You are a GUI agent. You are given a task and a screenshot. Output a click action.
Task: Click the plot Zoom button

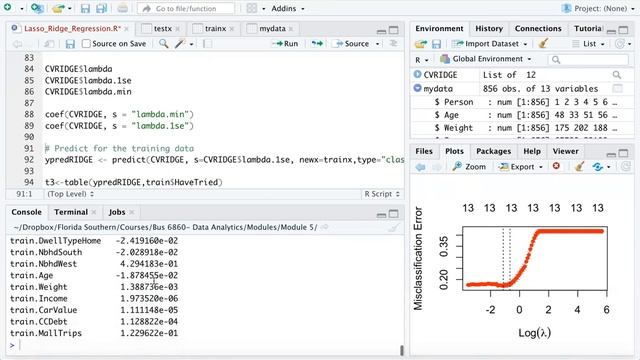(x=469, y=167)
